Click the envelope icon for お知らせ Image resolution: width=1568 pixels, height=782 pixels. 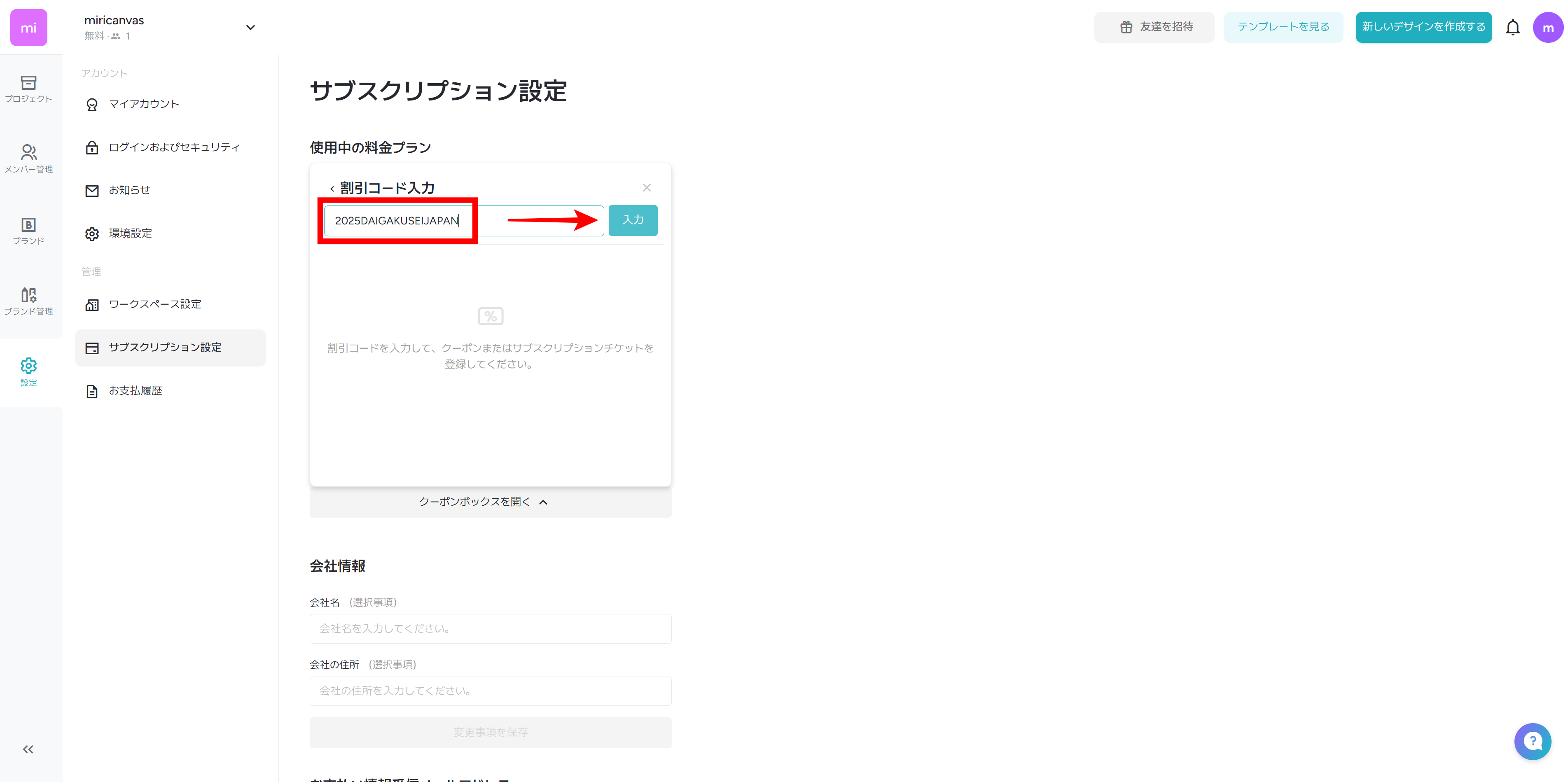(92, 191)
